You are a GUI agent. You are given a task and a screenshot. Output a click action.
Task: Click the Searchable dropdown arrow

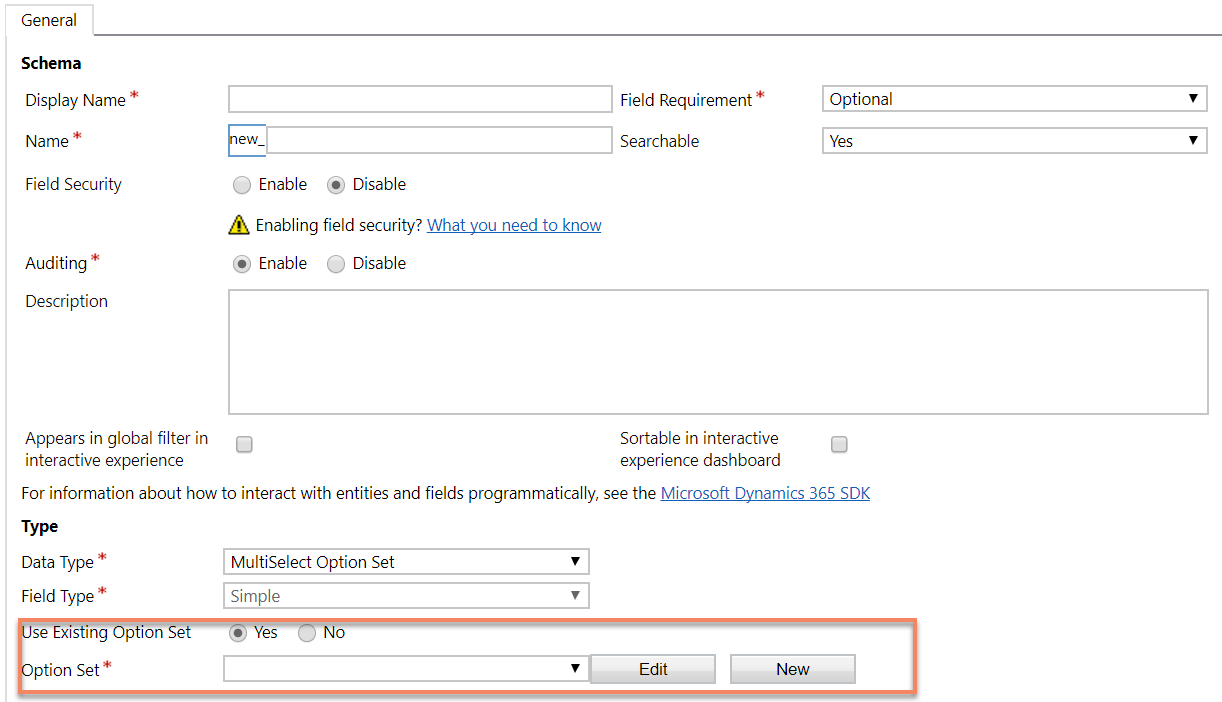tap(1194, 140)
